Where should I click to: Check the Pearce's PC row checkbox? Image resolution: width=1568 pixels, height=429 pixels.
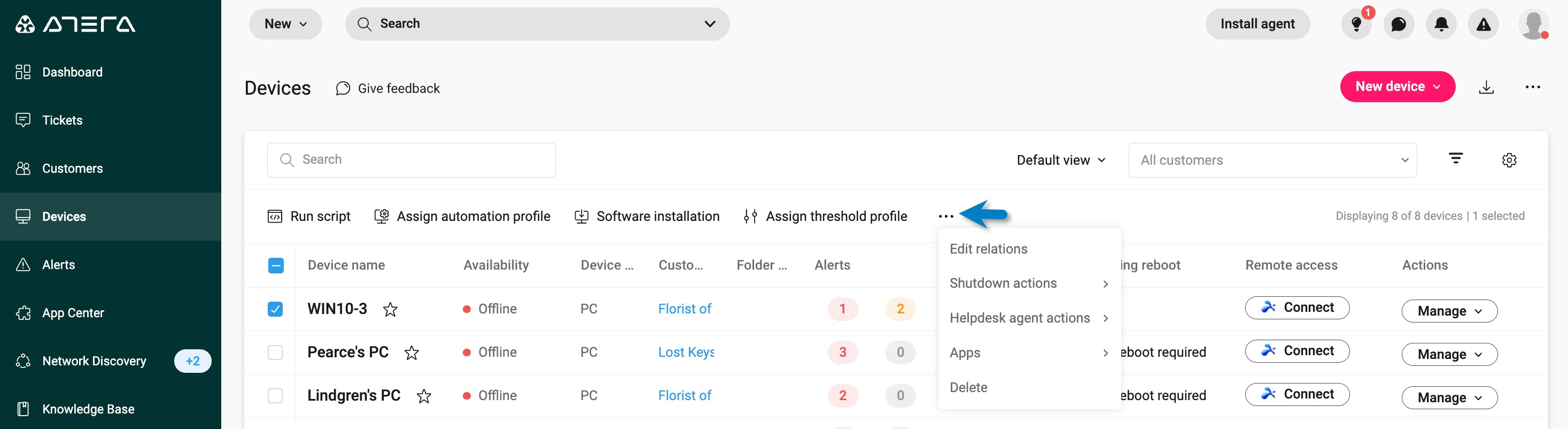coord(275,352)
